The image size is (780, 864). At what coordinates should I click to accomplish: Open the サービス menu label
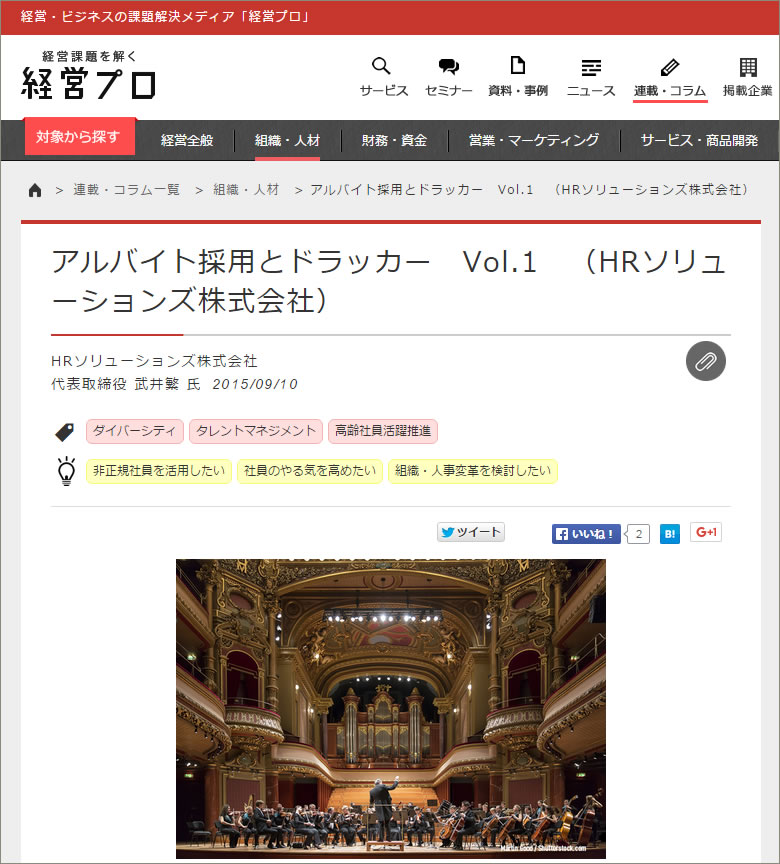(x=384, y=91)
